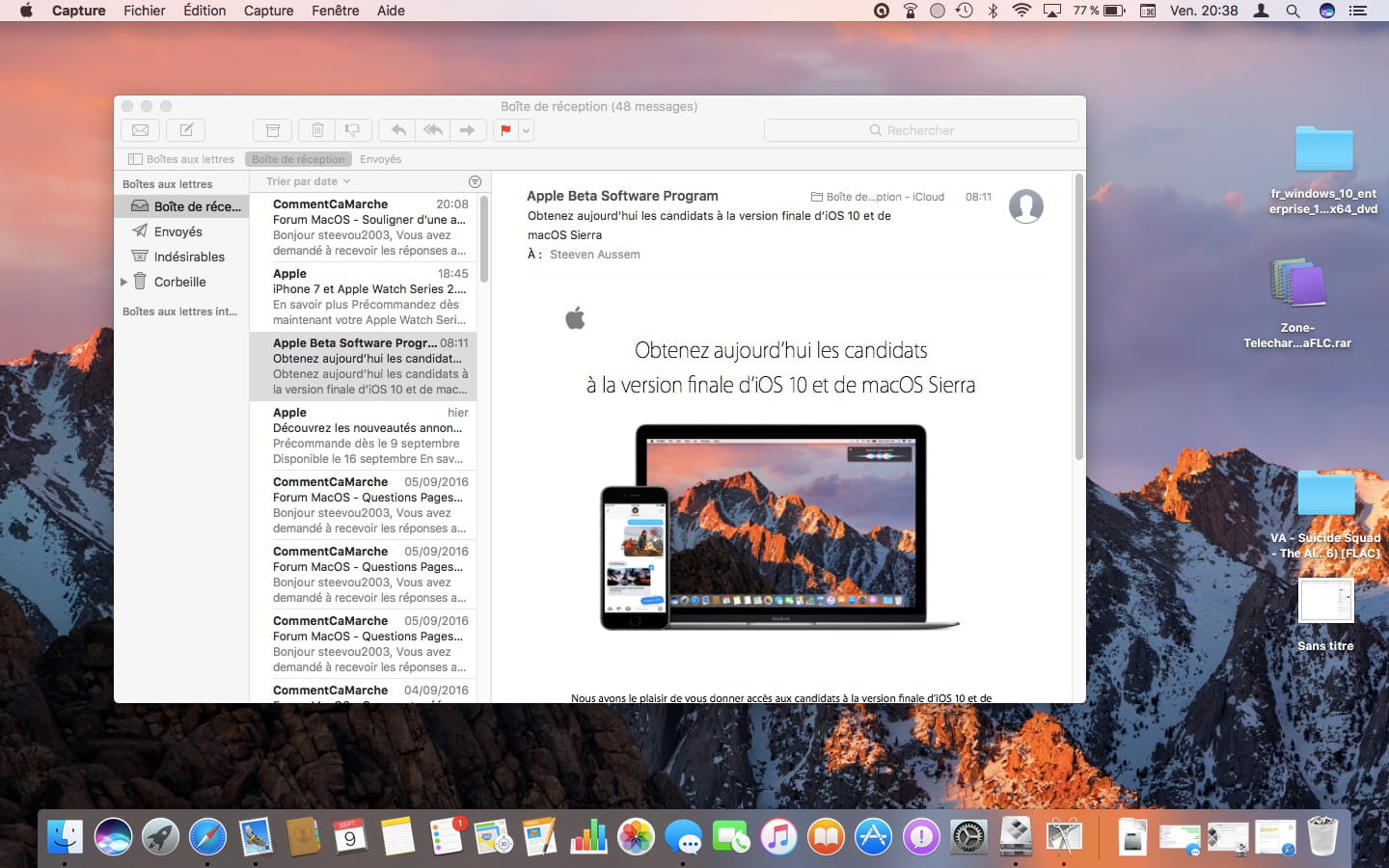
Task: Open the Fenêtre menu
Action: 336,11
